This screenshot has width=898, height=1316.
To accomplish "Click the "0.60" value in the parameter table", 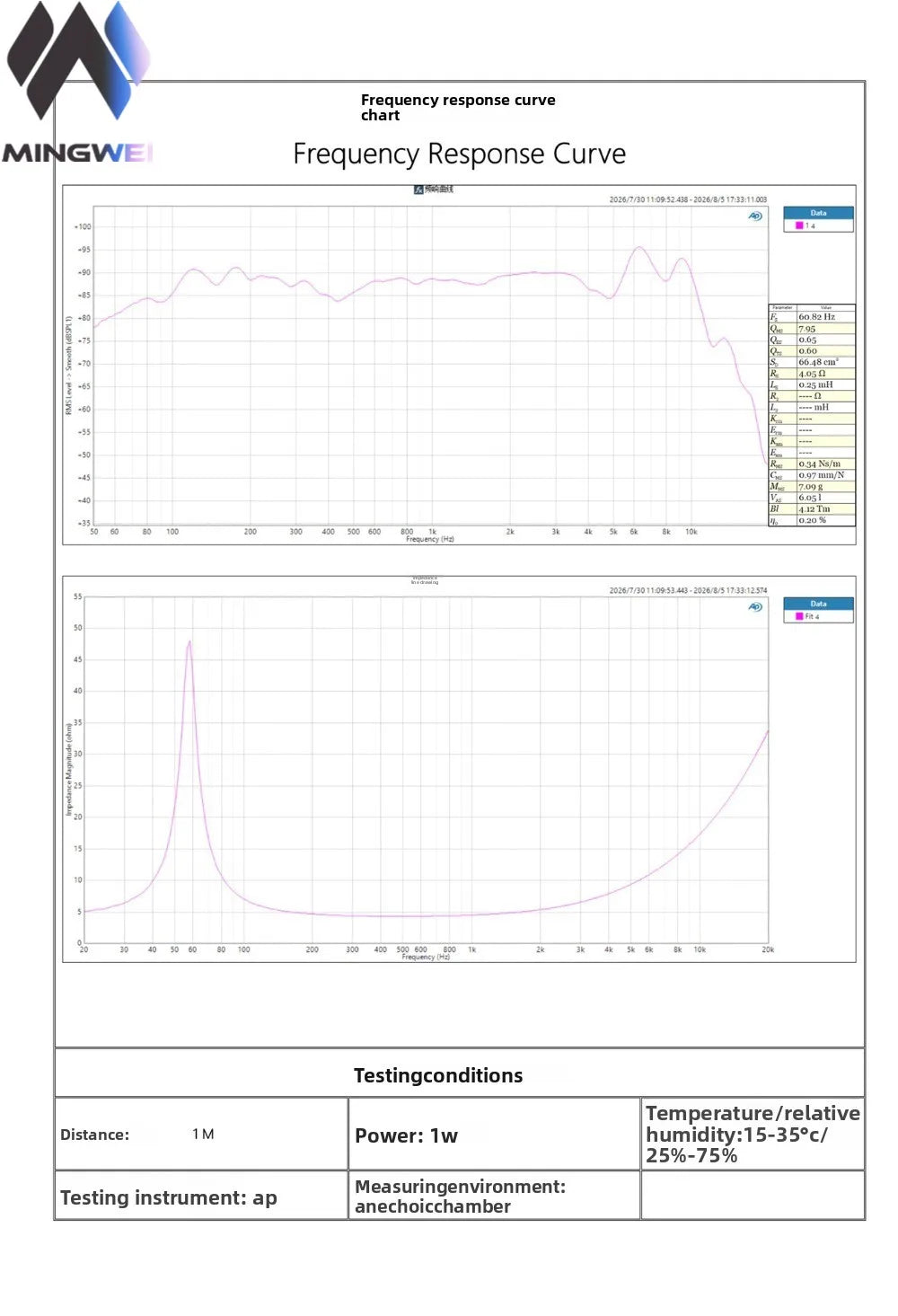I will (807, 351).
